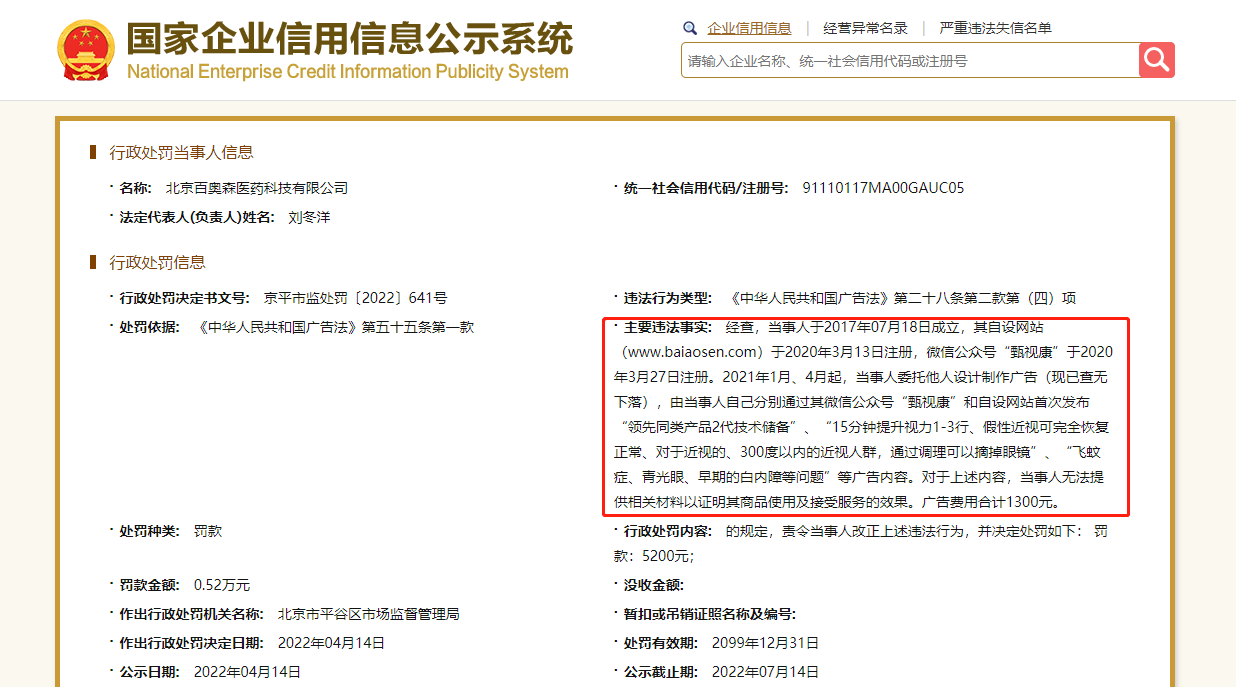Click the 暂扣或吊销证照名称及编号 label
The width and height of the screenshot is (1236, 687).
pyautogui.click(x=710, y=614)
